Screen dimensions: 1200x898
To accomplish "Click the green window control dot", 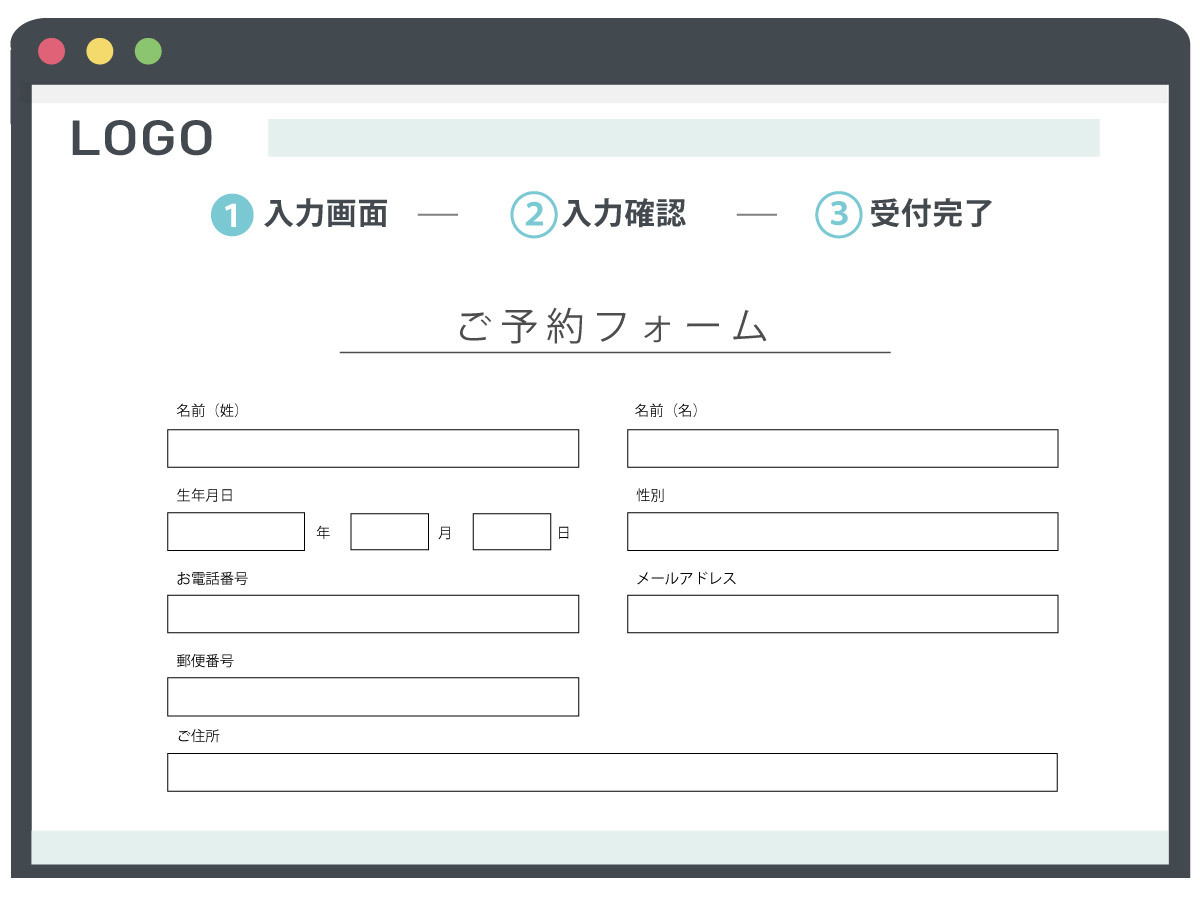I will pyautogui.click(x=147, y=51).
